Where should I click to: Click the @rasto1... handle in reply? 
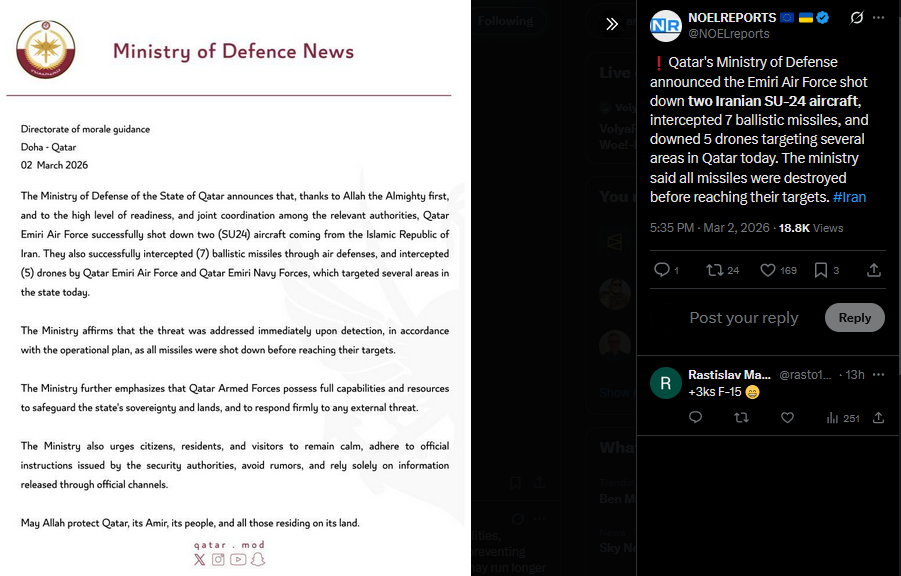coord(805,375)
